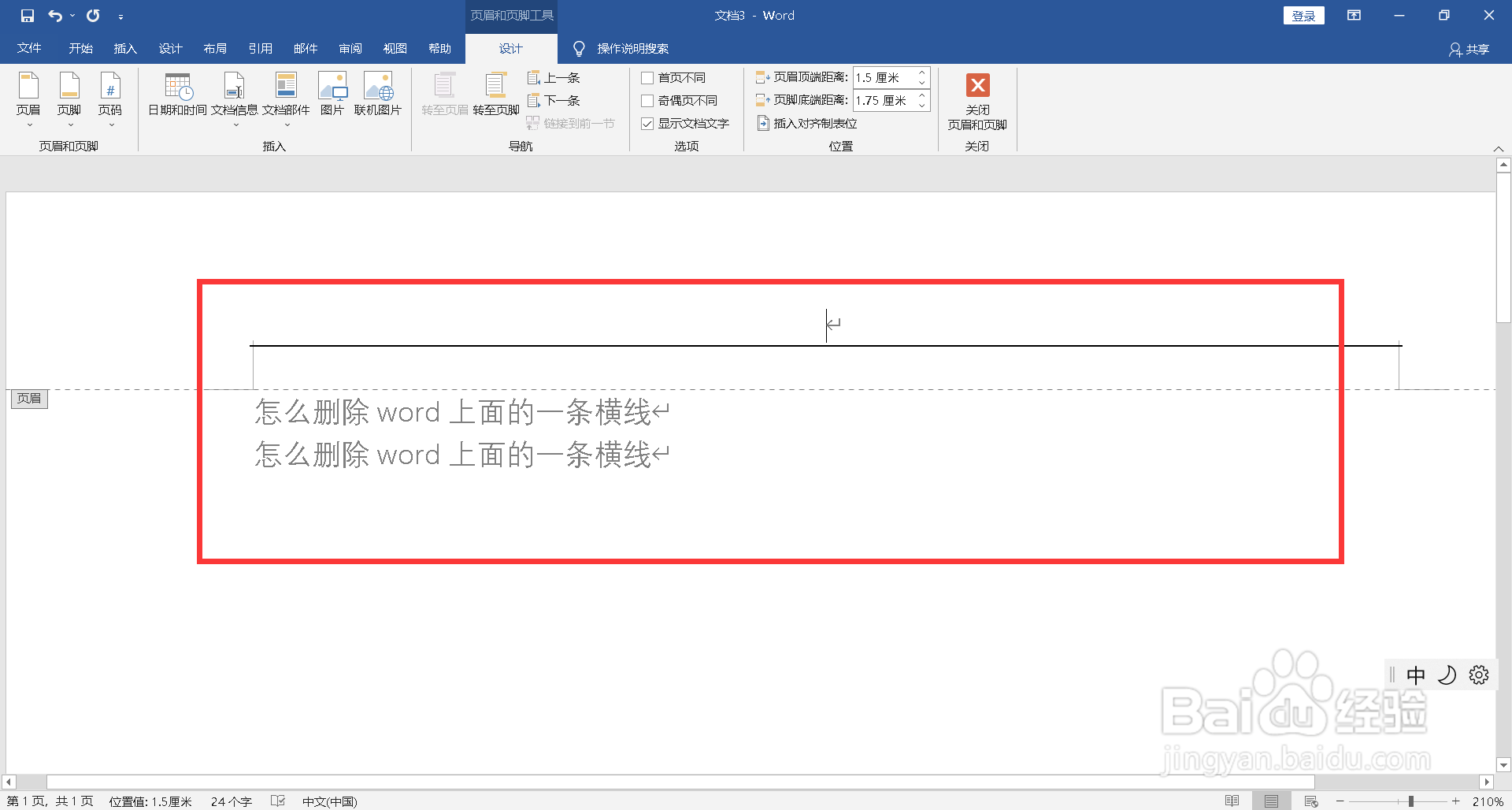Insert document info field
Image resolution: width=1512 pixels, height=810 pixels.
[235, 95]
